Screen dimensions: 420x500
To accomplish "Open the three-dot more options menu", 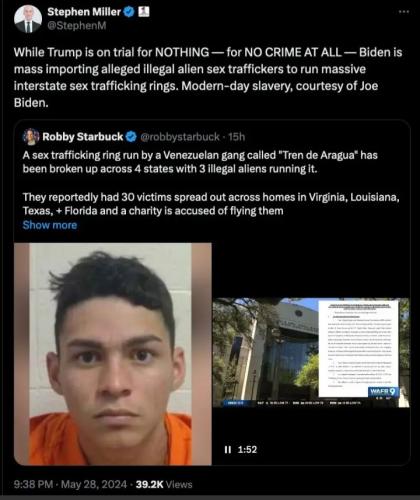I will [404, 12].
